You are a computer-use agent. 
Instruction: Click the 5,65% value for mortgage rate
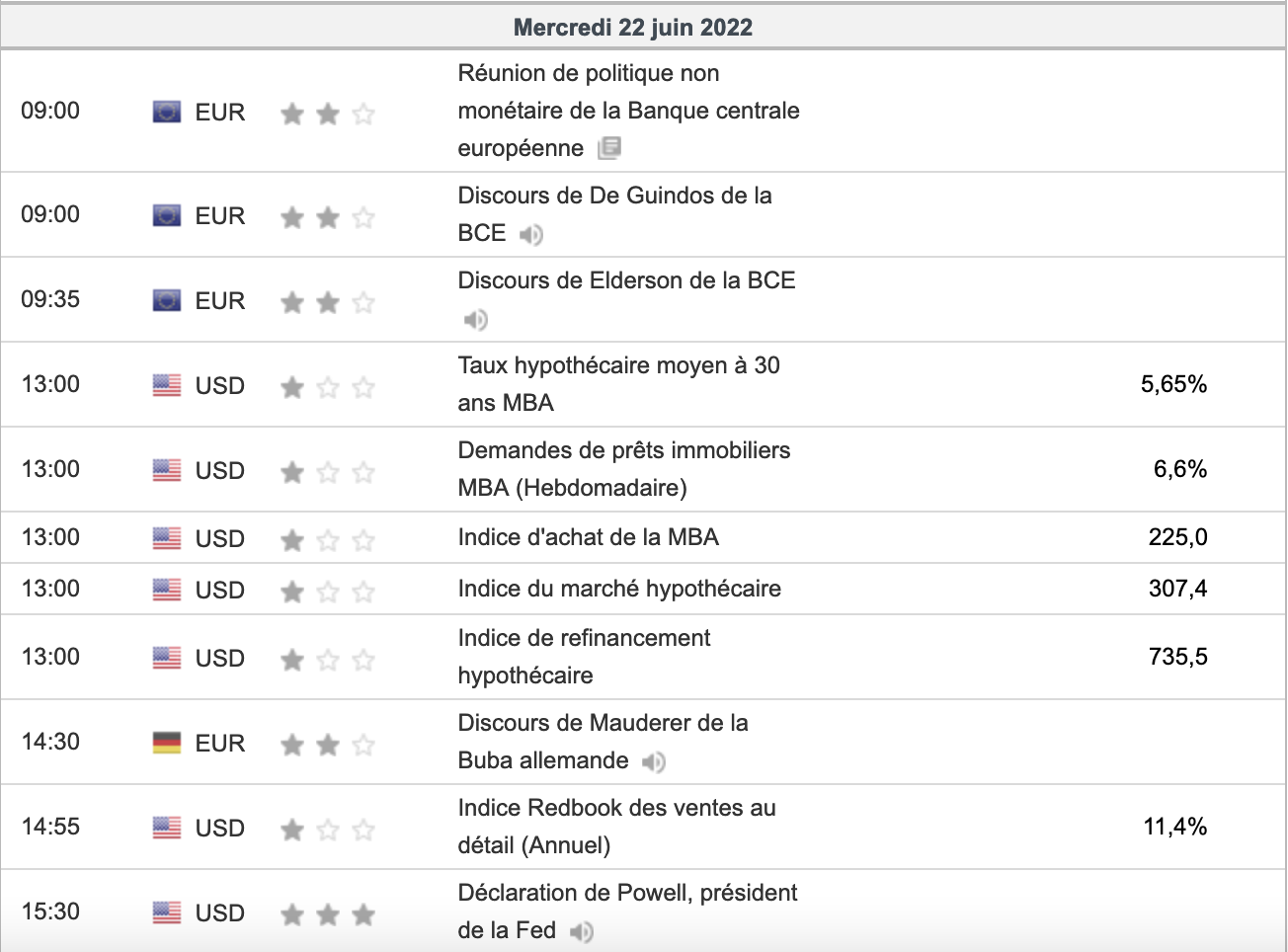pyautogui.click(x=1173, y=384)
